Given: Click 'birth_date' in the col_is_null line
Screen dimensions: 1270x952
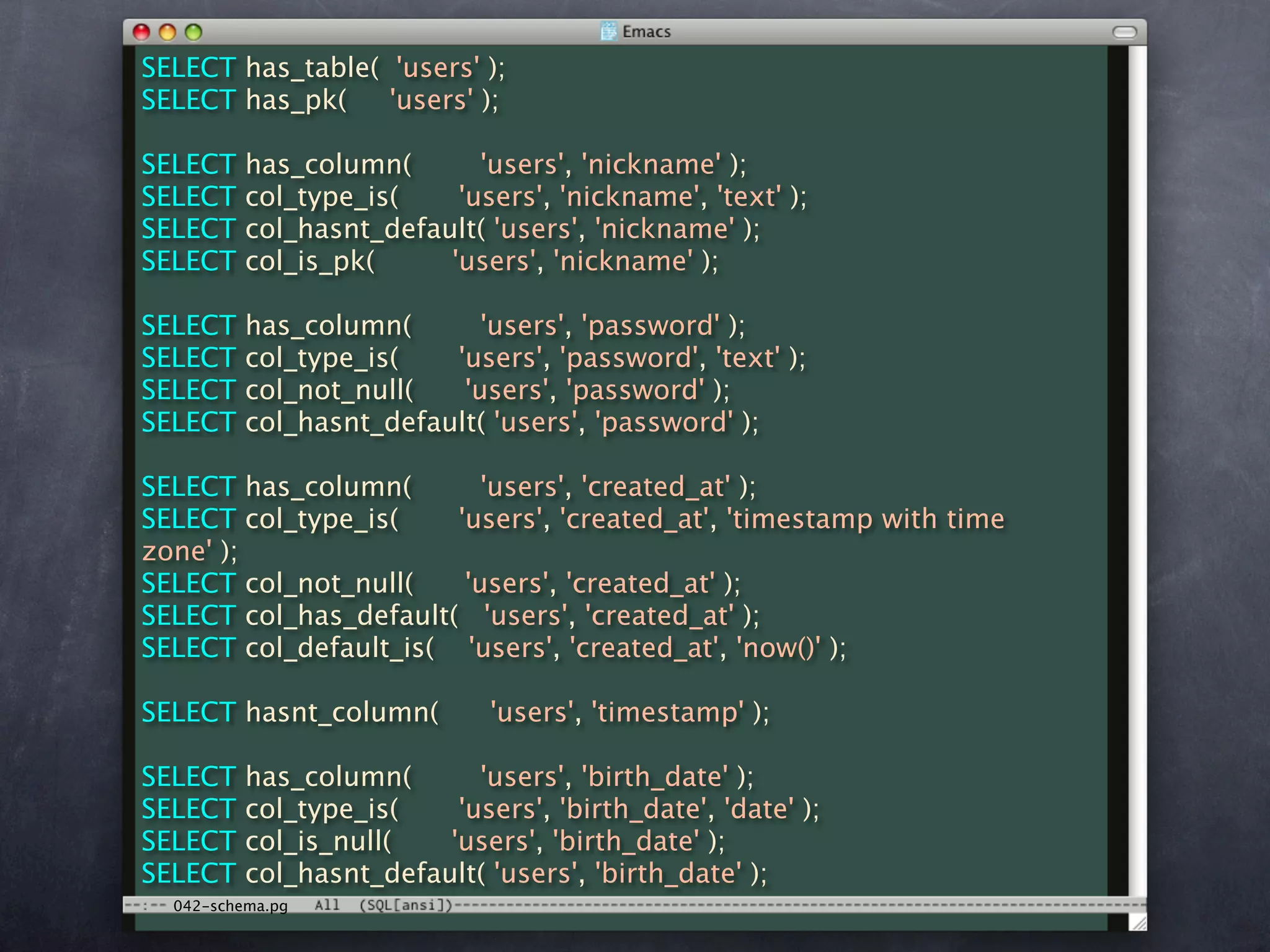Looking at the screenshot, I should coord(626,842).
